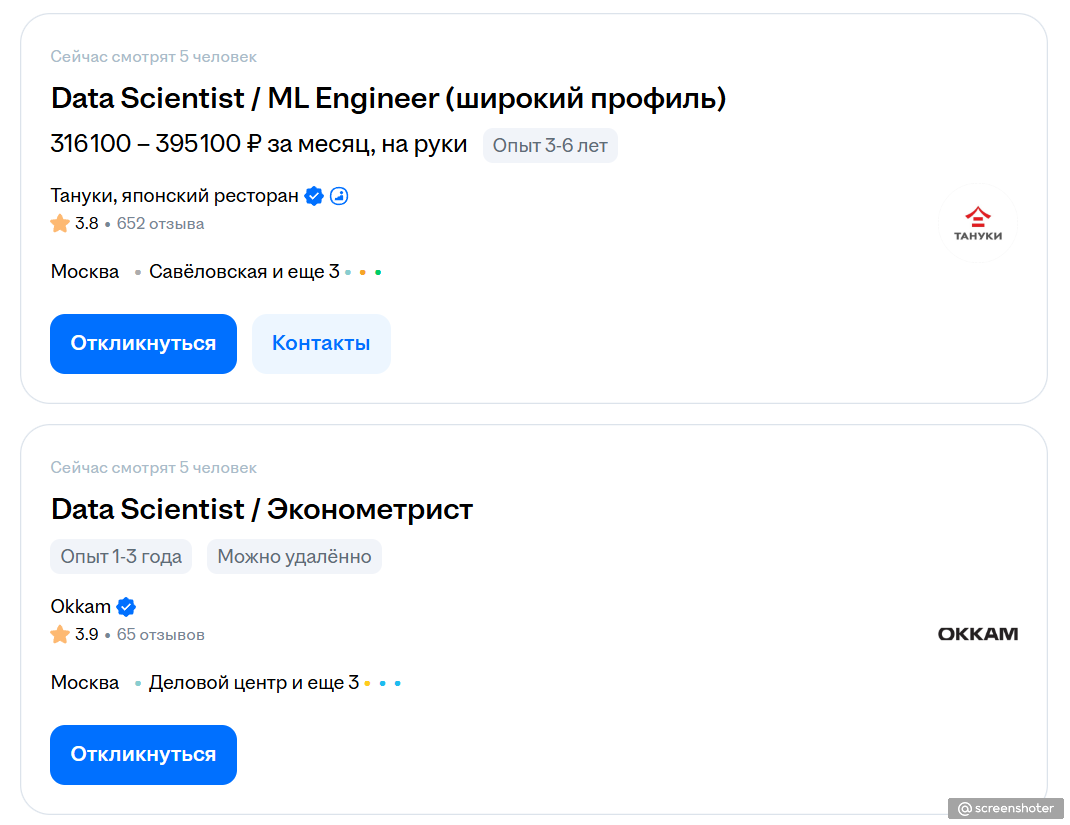1070x825 pixels.
Task: Click the OKKAM company logo
Action: (977, 634)
